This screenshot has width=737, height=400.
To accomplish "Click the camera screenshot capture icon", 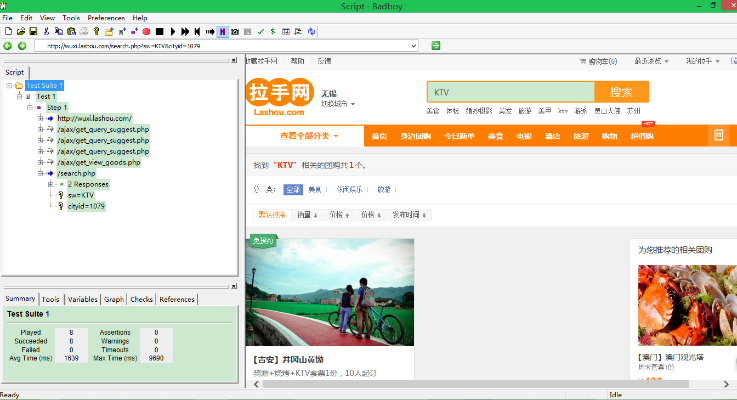I will [235, 32].
